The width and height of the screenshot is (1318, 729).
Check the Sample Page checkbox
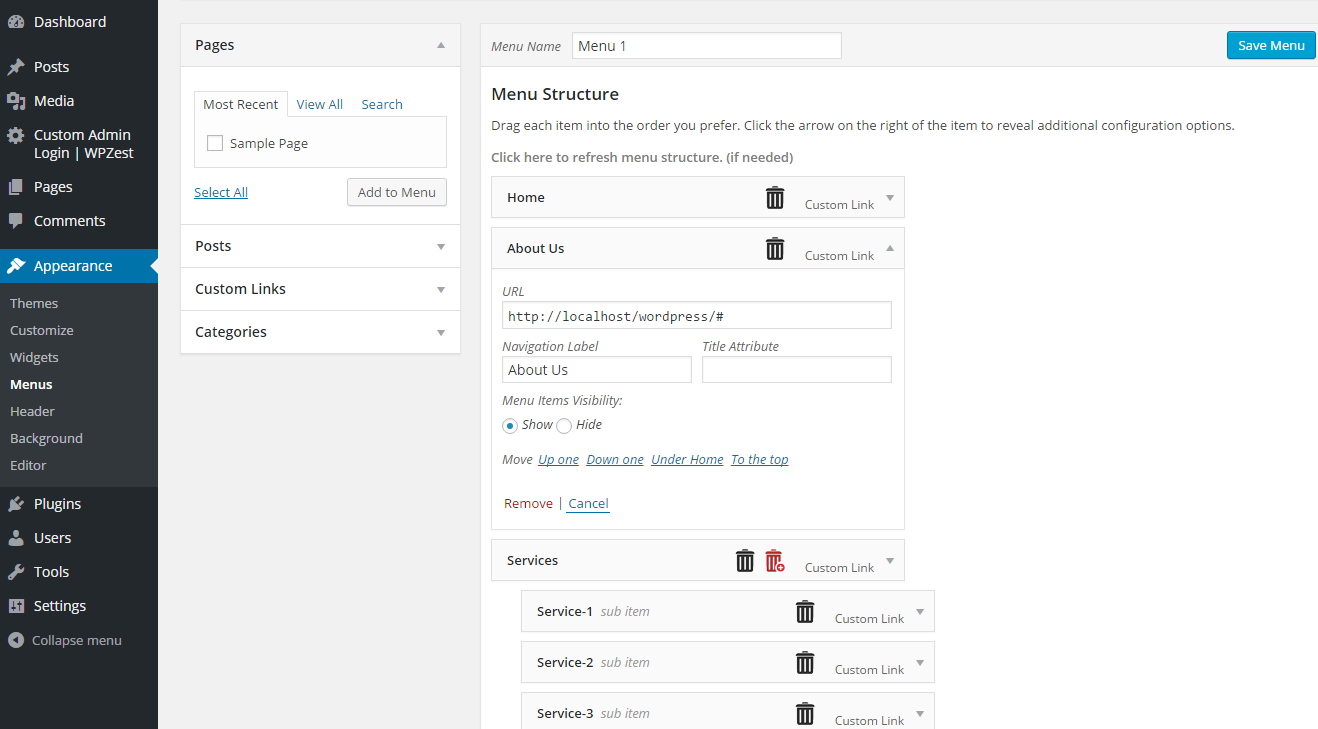click(215, 143)
